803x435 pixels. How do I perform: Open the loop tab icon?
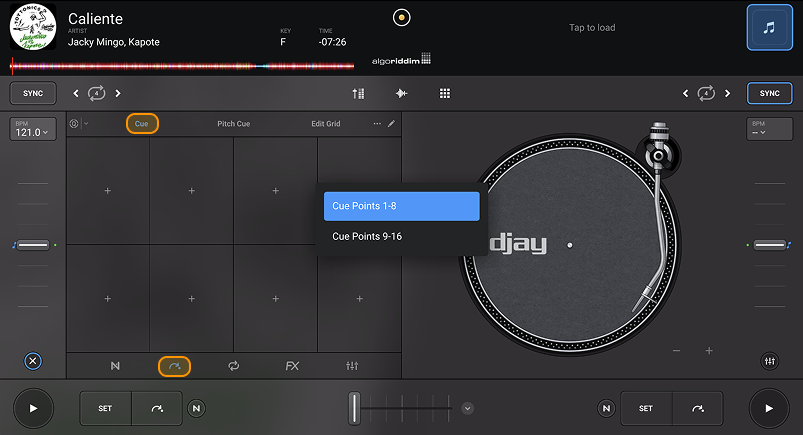click(x=234, y=366)
